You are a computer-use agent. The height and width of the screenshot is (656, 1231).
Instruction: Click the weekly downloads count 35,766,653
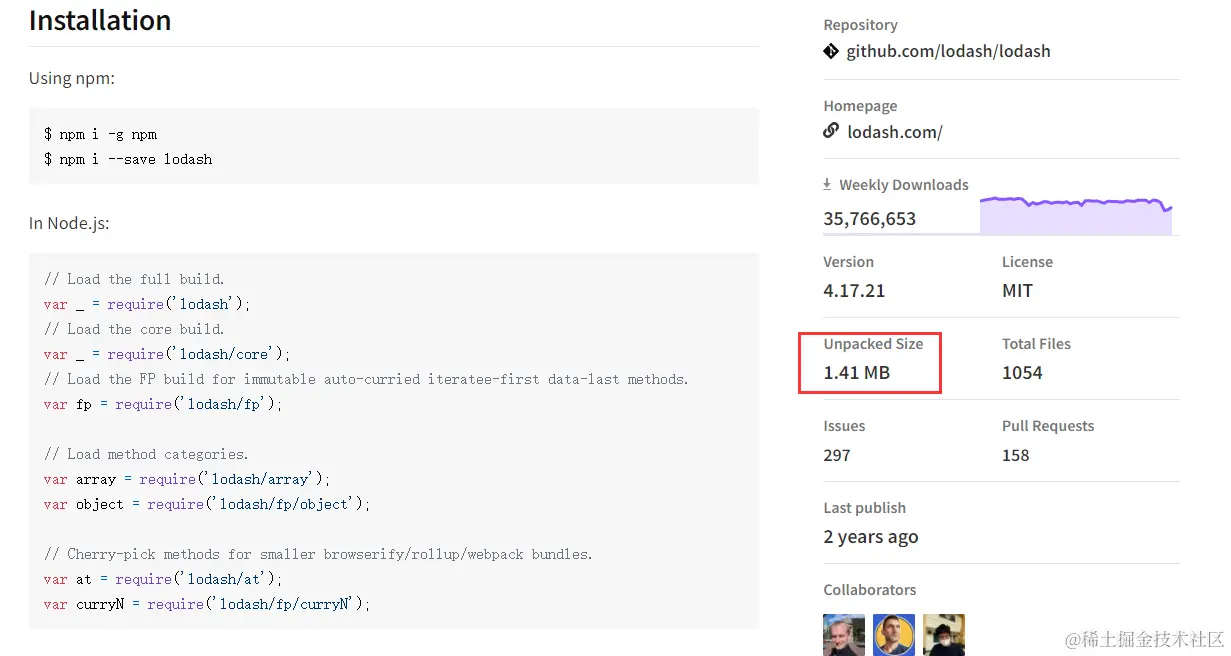[x=870, y=219]
